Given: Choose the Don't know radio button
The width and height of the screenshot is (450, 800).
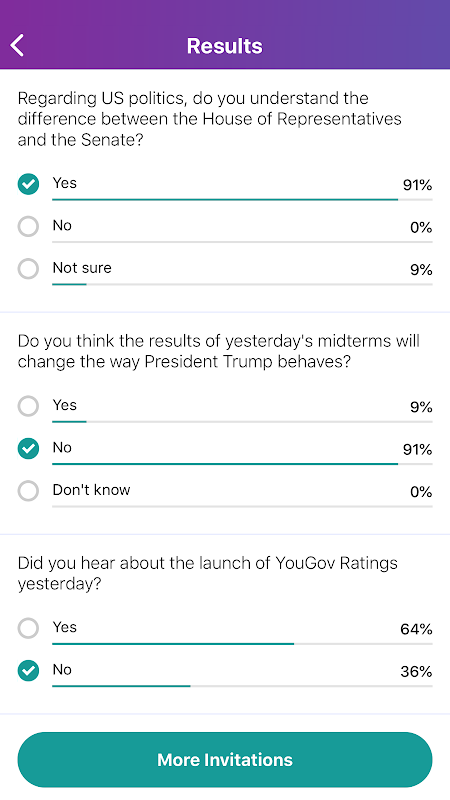Looking at the screenshot, I should click(28, 491).
